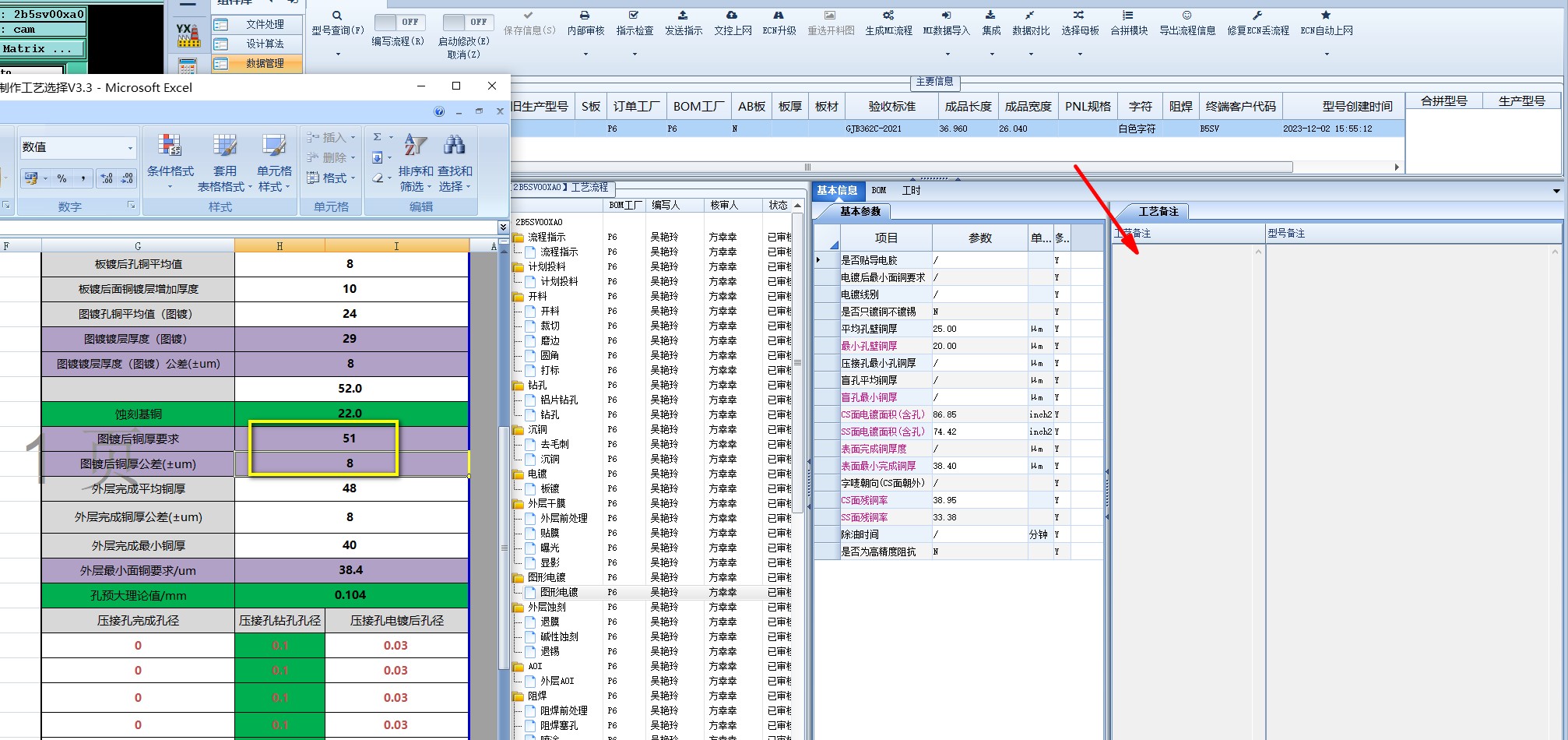Viewport: 1568px width, 740px height.
Task: Click Excel 单元格样式 cell styles icon
Action: click(274, 146)
